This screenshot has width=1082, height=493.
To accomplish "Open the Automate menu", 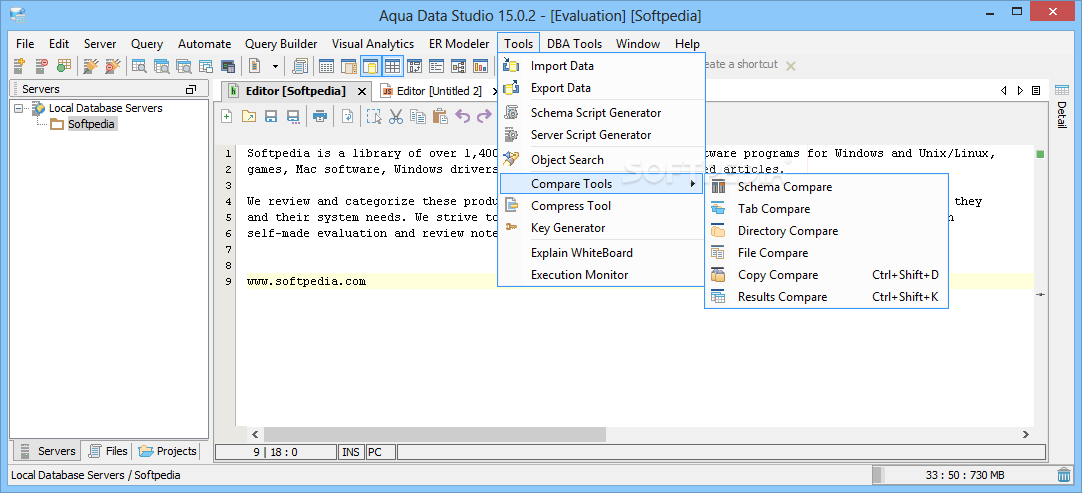I will pyautogui.click(x=204, y=44).
